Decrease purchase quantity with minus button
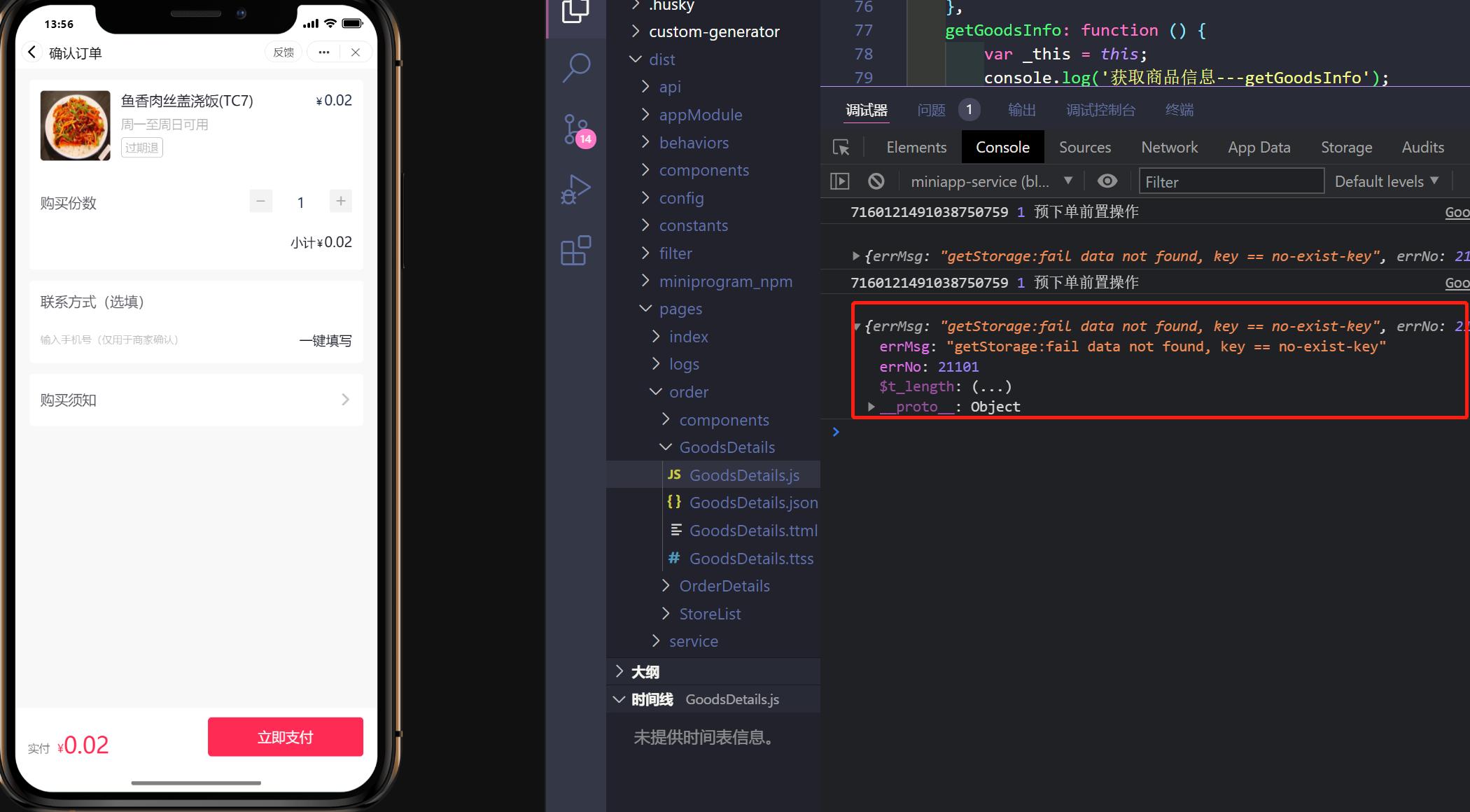This screenshot has height=812, width=1470. click(260, 202)
